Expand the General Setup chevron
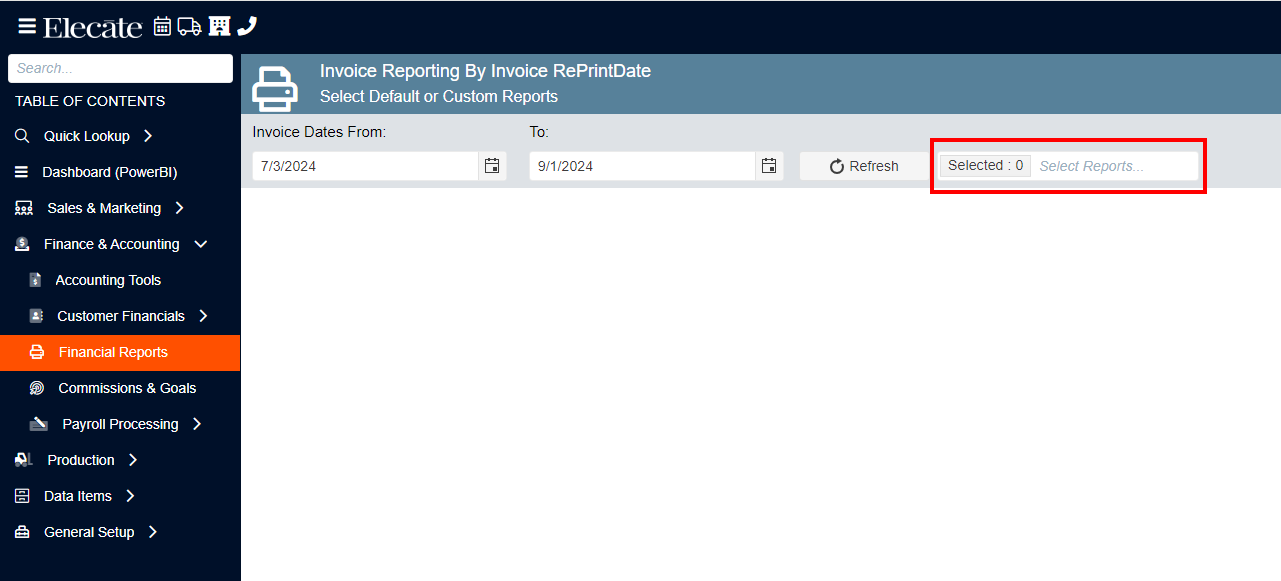1281x581 pixels. point(153,532)
